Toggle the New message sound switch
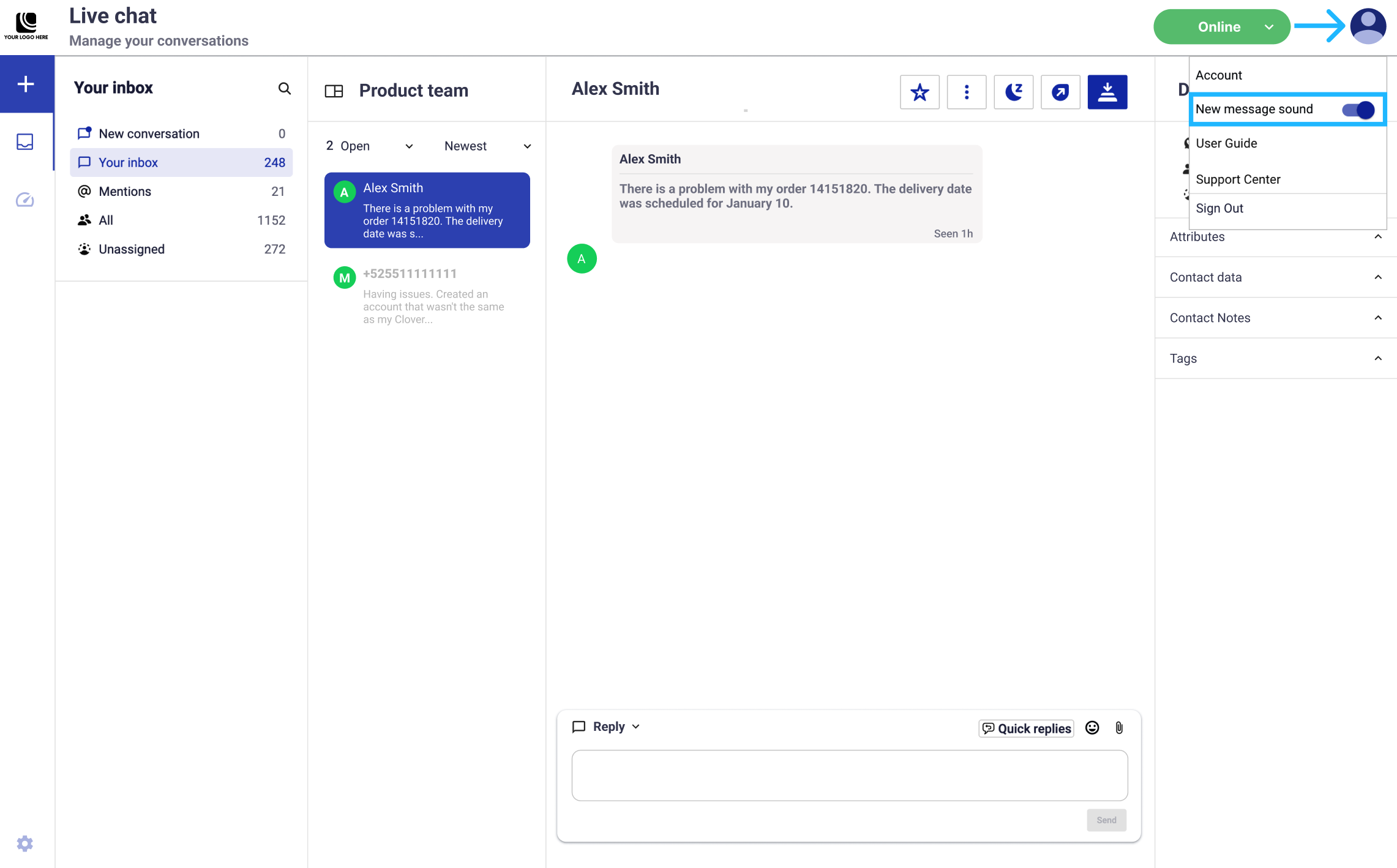 coord(1358,110)
